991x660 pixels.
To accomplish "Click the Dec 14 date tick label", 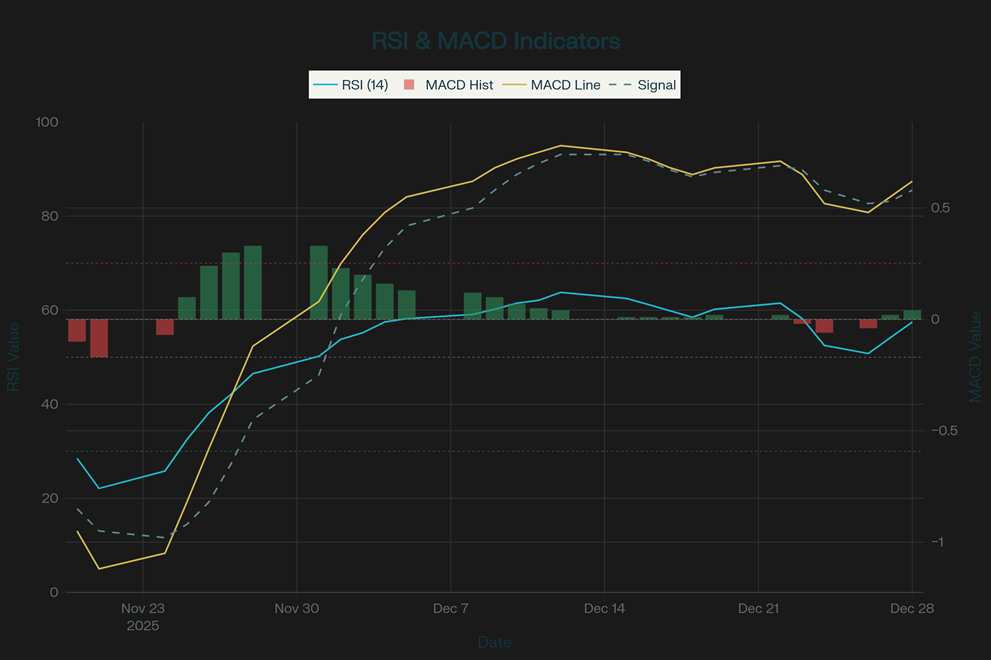I will click(604, 608).
